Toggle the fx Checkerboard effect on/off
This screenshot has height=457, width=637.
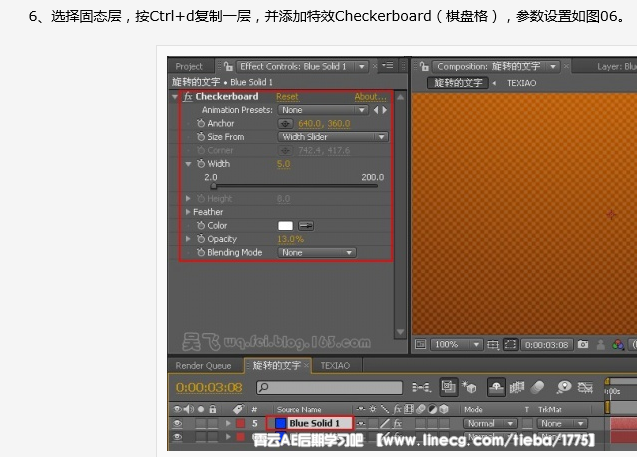[x=188, y=97]
